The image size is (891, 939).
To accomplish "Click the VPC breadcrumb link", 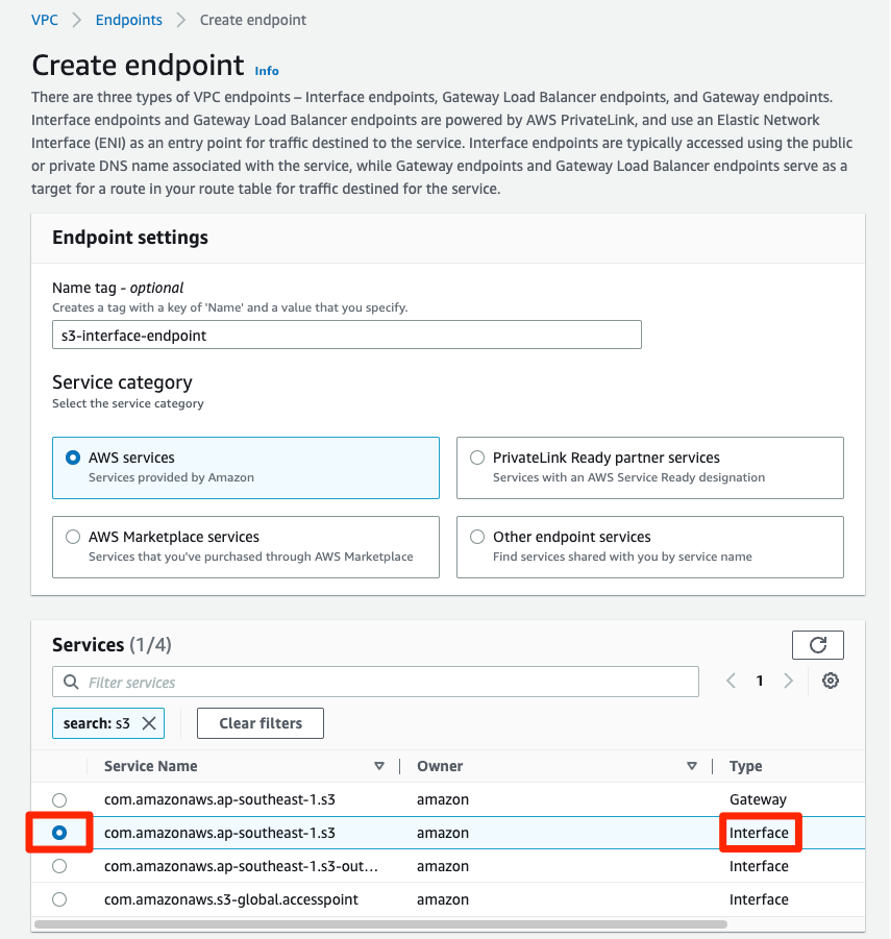I will click(44, 19).
